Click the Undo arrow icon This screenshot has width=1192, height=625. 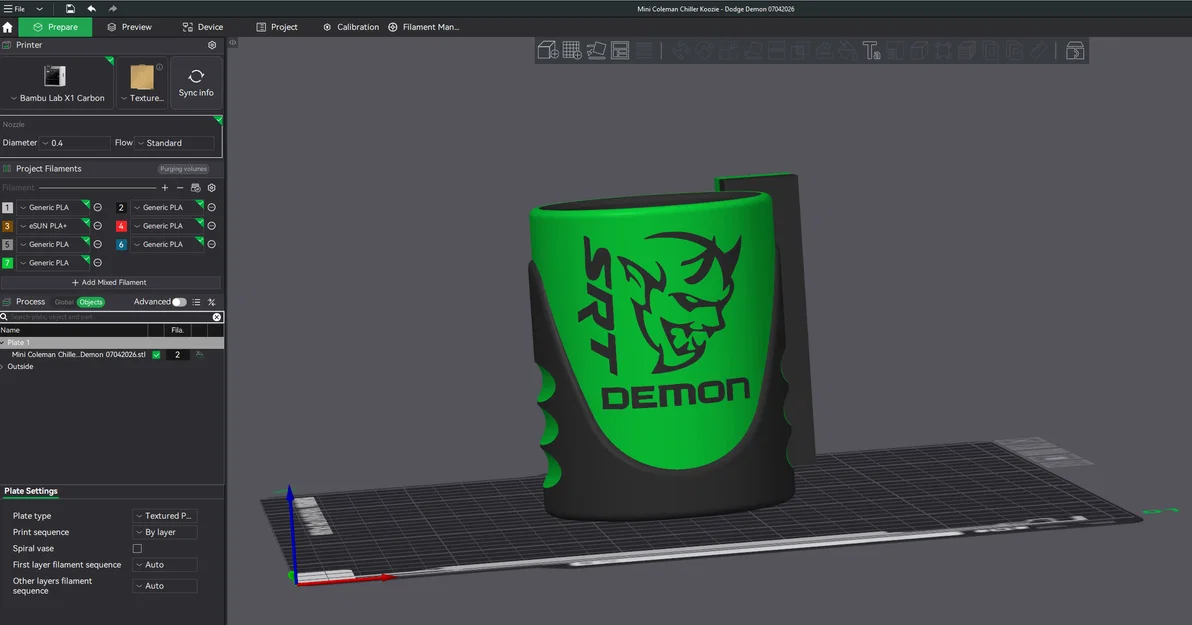tap(91, 8)
